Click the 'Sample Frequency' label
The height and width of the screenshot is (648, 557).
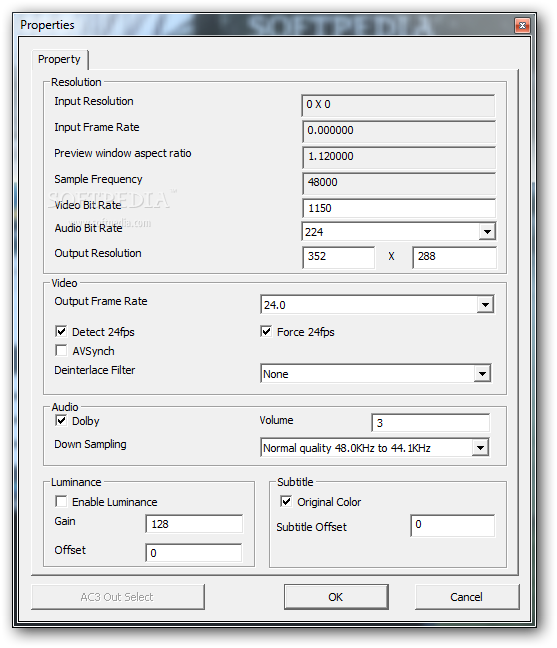[x=98, y=179]
